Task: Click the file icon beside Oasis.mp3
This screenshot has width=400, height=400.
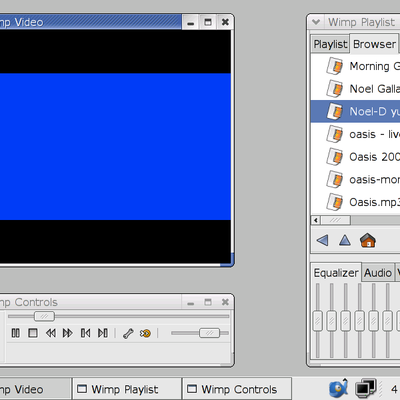Action: pyautogui.click(x=334, y=202)
